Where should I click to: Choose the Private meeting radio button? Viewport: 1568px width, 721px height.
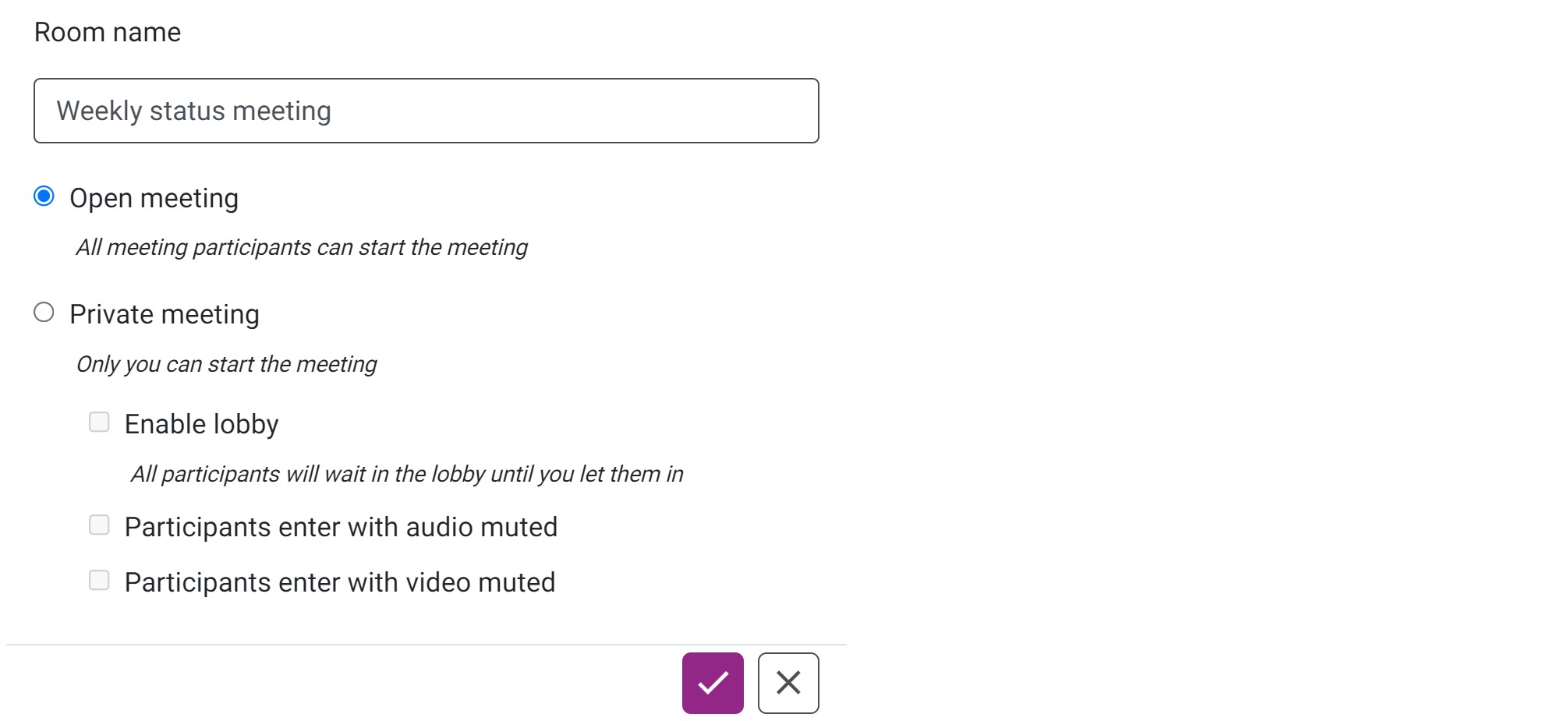44,313
